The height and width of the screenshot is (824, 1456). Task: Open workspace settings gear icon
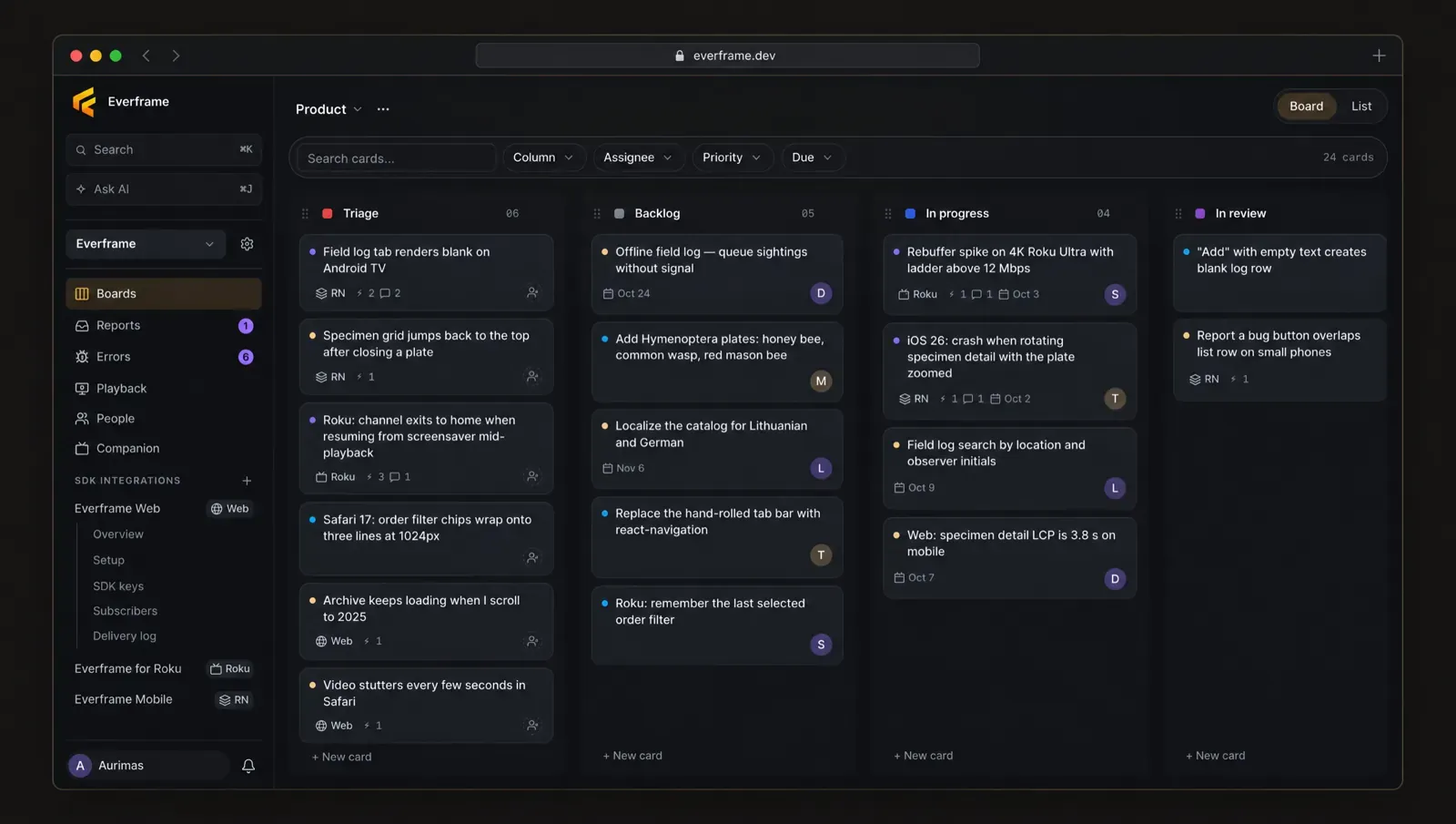[247, 244]
